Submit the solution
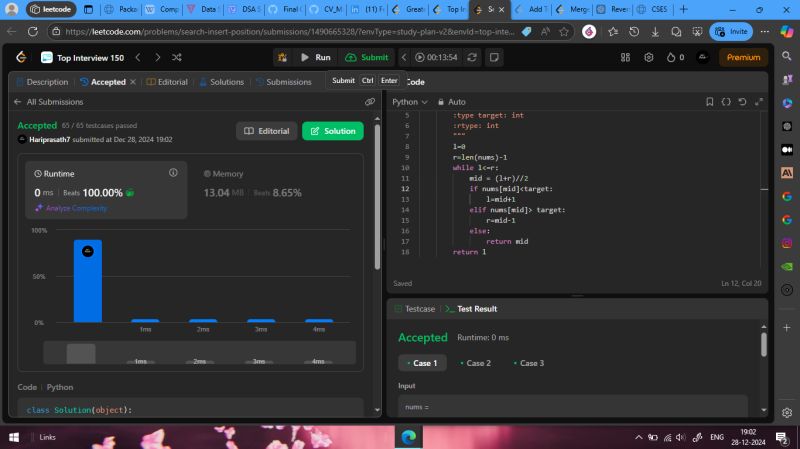 pyautogui.click(x=367, y=58)
